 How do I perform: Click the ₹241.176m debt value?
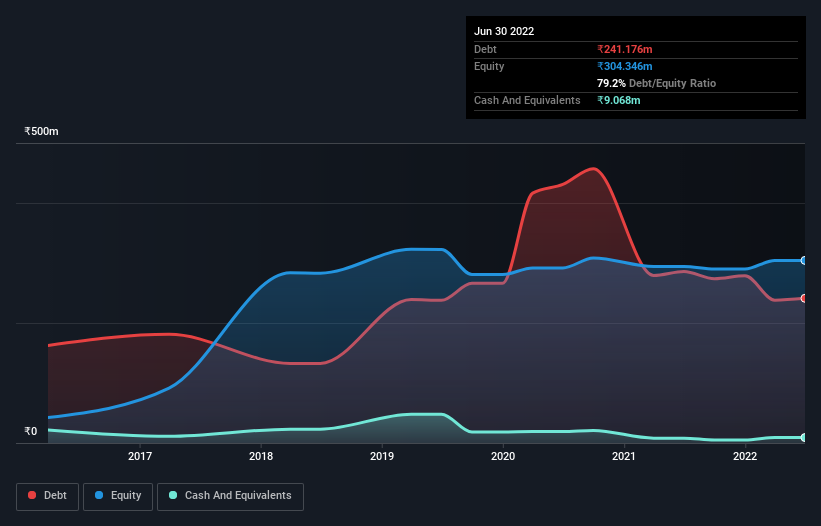click(625, 49)
